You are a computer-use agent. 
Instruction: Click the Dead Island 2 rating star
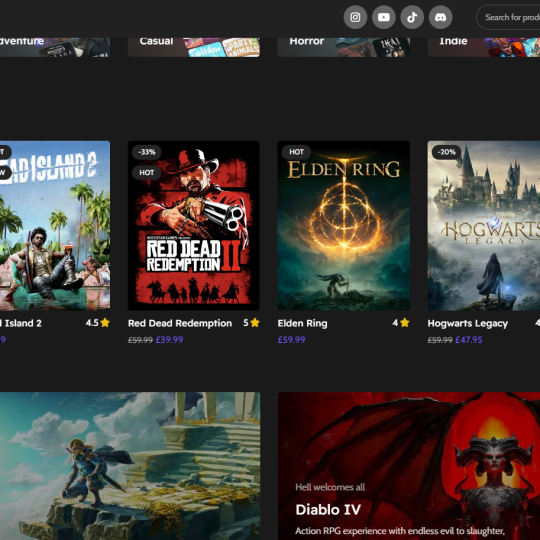click(x=105, y=323)
